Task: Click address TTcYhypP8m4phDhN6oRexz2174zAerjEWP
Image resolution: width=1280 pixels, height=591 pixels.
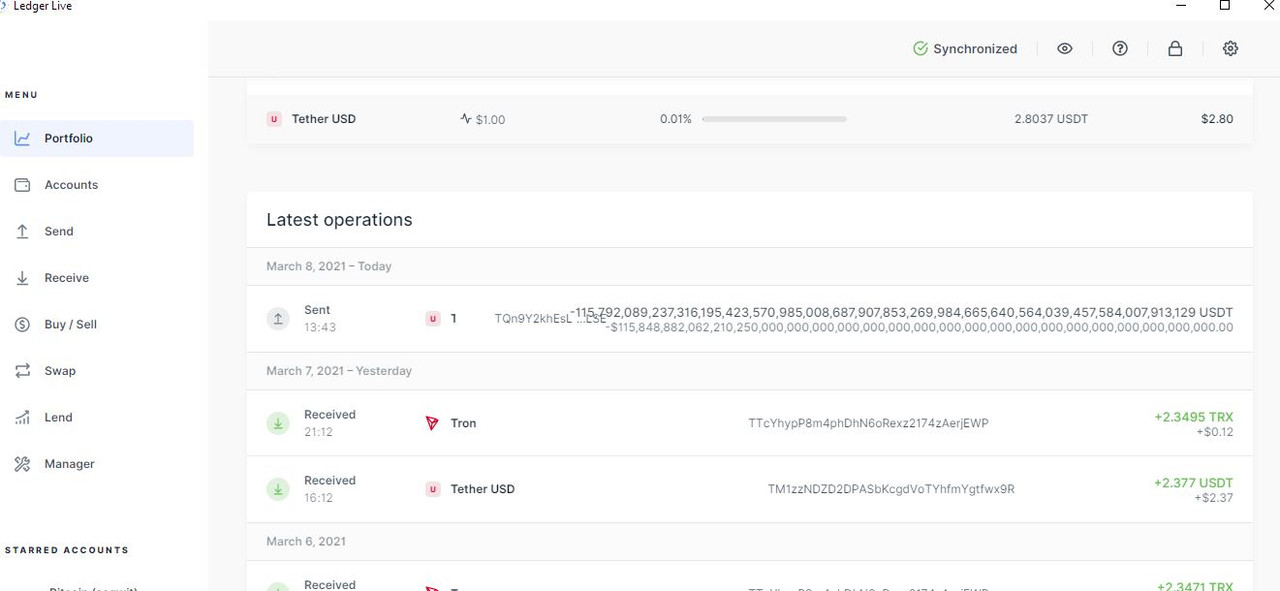Action: point(868,423)
